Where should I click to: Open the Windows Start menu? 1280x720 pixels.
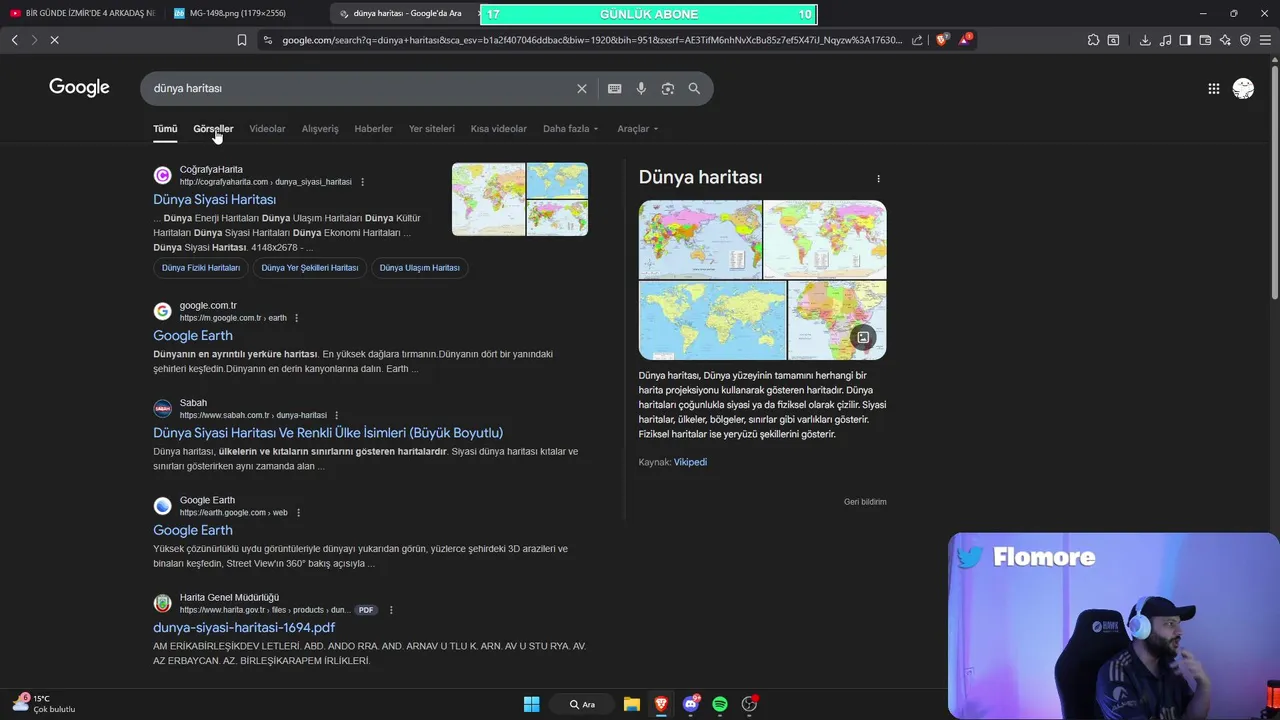[531, 704]
